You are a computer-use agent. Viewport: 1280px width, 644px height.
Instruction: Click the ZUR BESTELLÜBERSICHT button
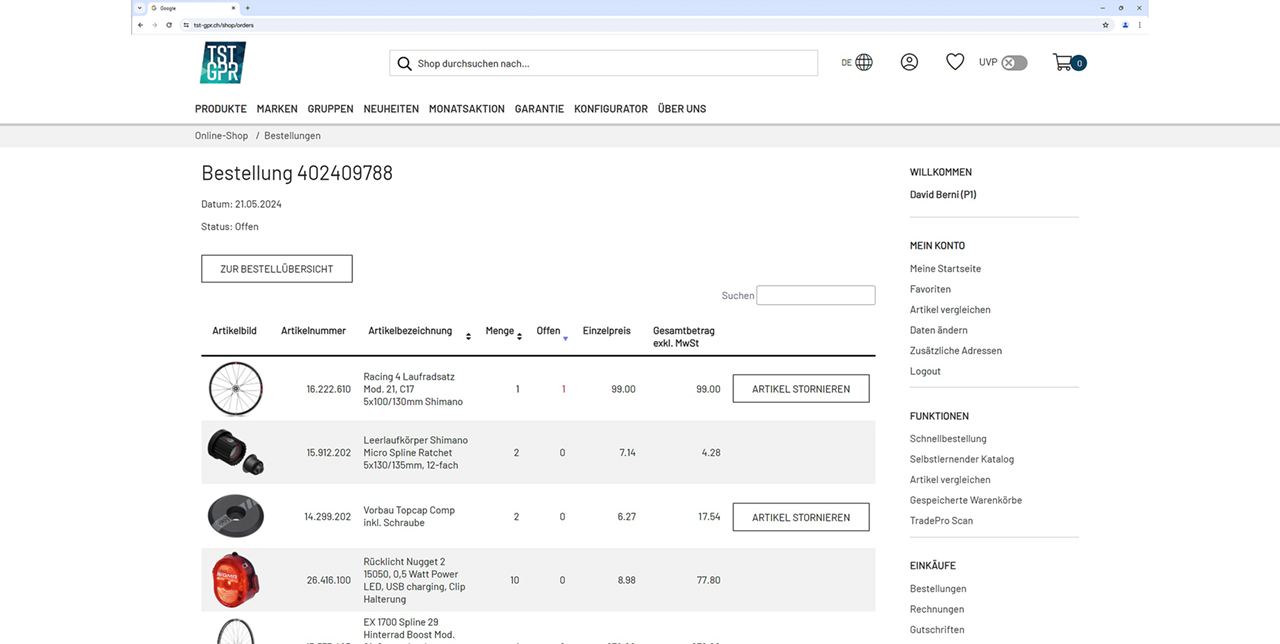tap(277, 269)
